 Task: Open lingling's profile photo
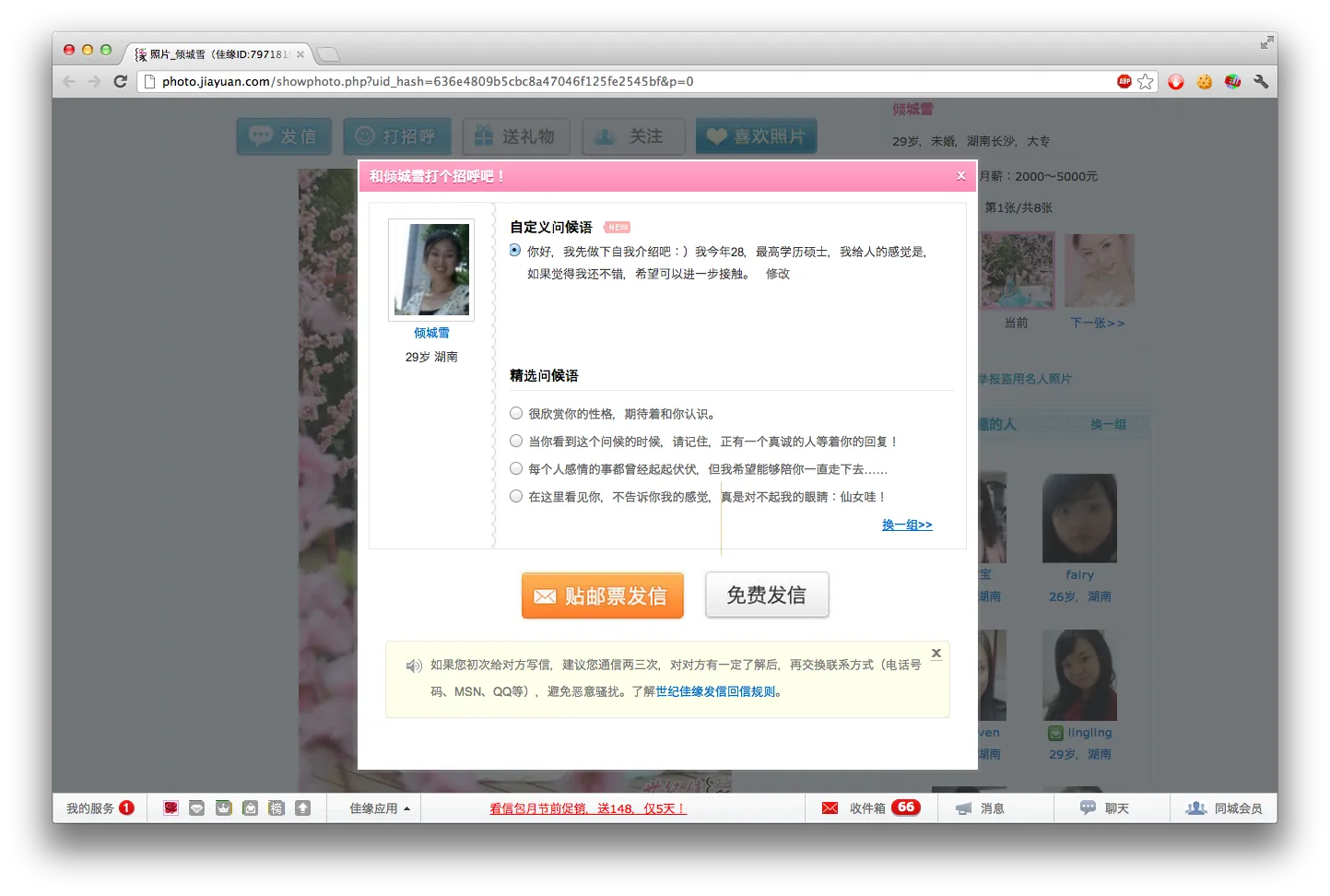pyautogui.click(x=1079, y=675)
